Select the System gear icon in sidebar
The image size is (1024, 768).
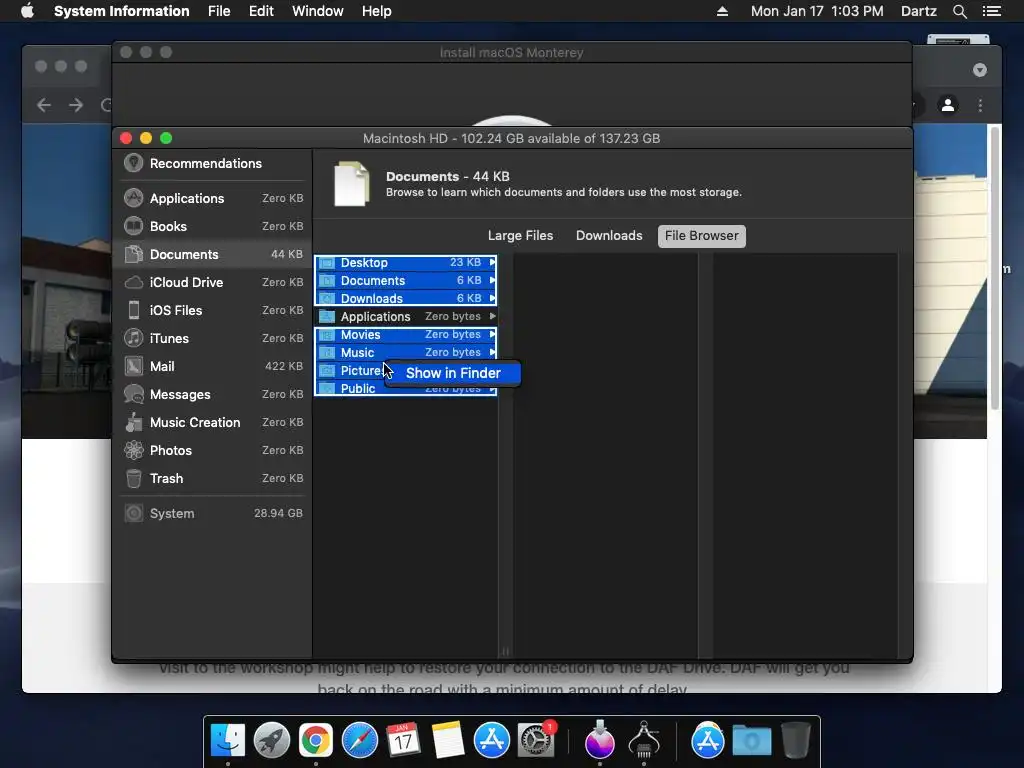tap(133, 513)
